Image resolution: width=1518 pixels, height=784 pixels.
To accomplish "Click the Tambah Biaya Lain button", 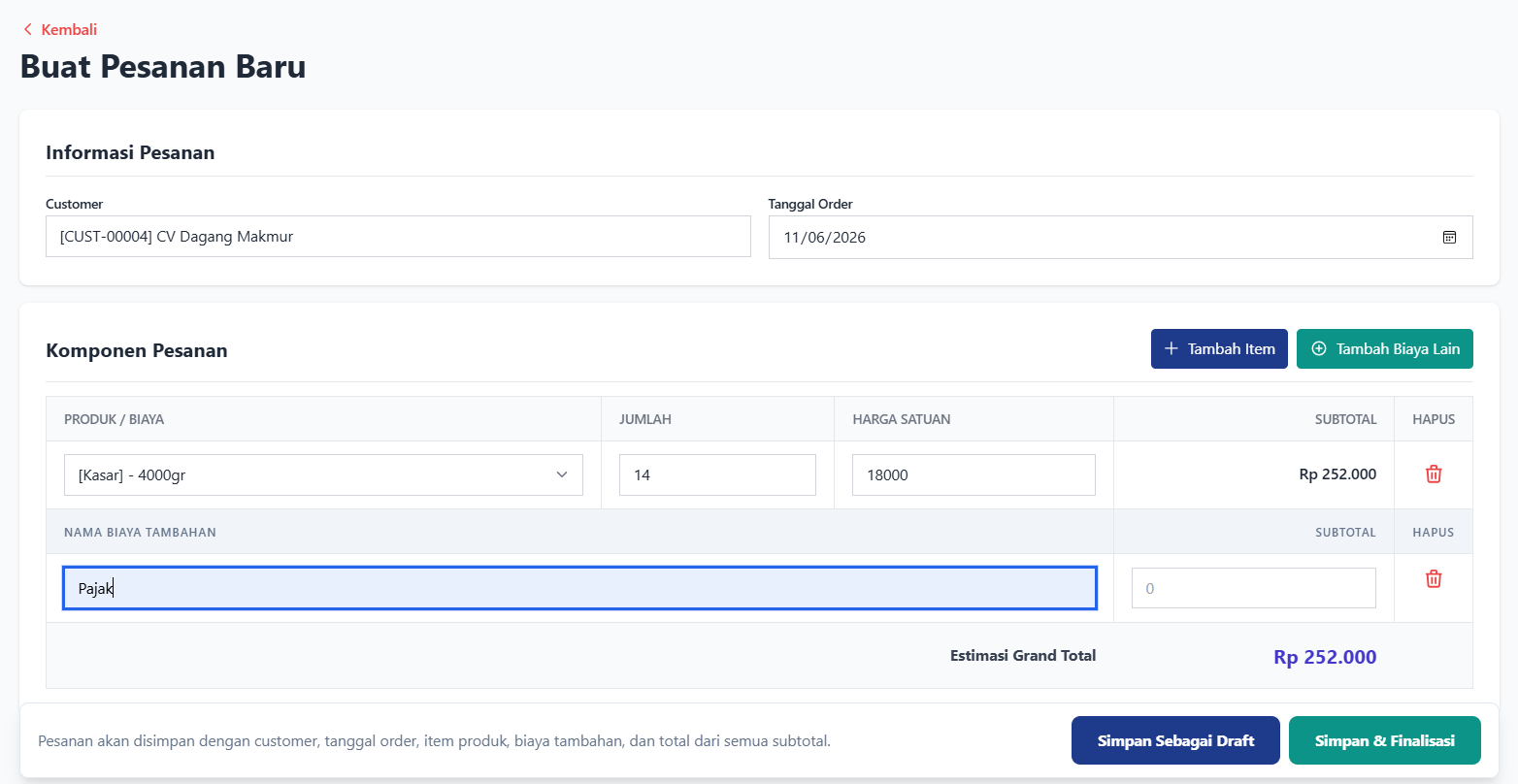I will point(1385,349).
